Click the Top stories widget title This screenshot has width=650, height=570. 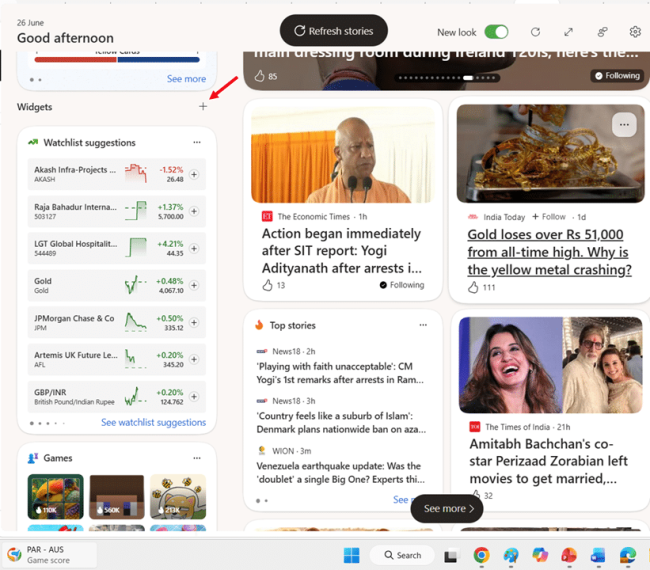293,325
